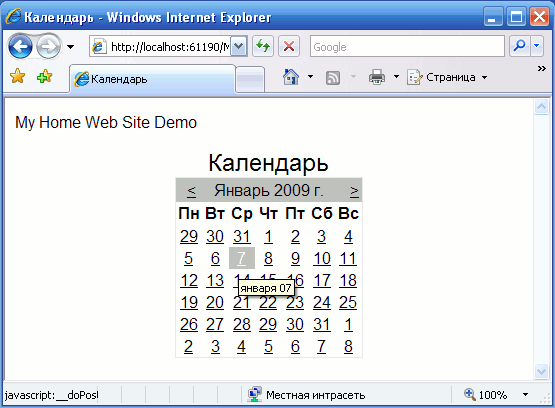Click the Google search box
This screenshot has width=555, height=408.
point(407,46)
